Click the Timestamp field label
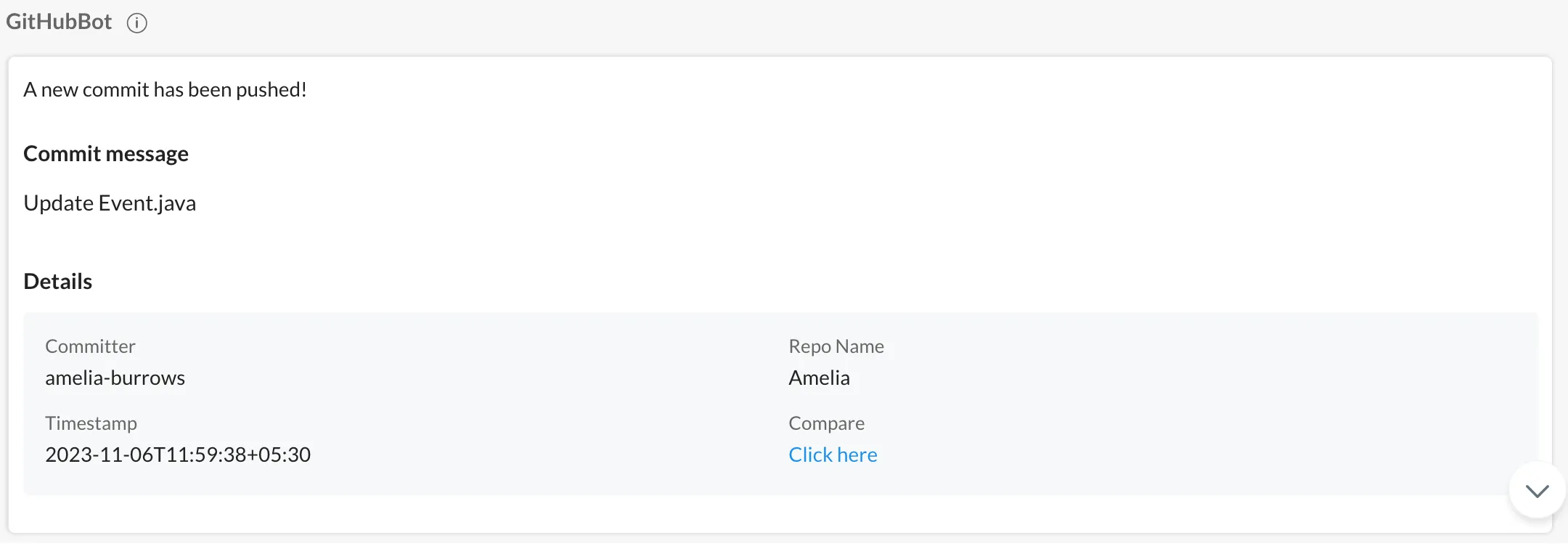Image resolution: width=1568 pixels, height=546 pixels. click(91, 423)
